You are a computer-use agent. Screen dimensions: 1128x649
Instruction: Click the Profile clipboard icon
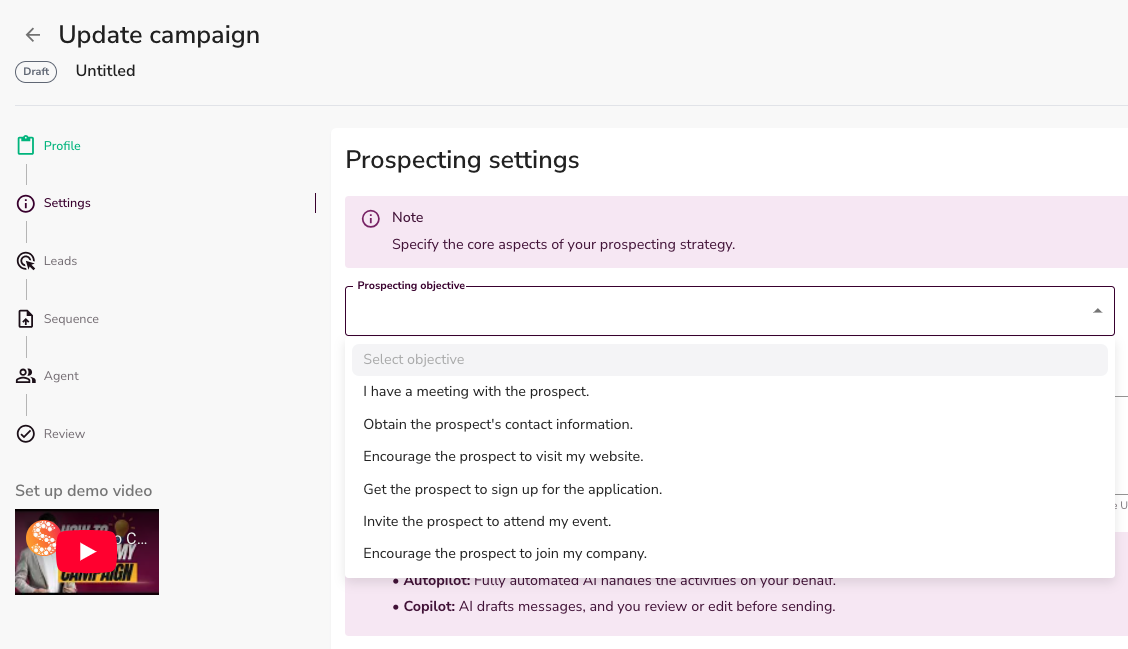click(x=26, y=146)
